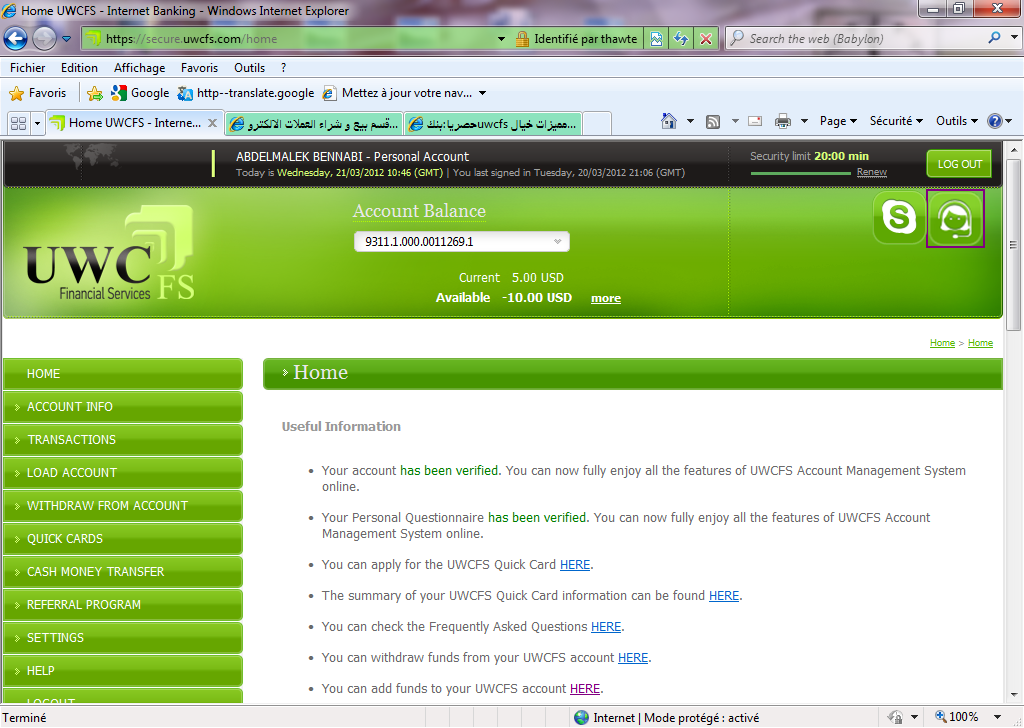Click the Add to favorites bar icon
This screenshot has width=1024, height=728.
coord(95,93)
